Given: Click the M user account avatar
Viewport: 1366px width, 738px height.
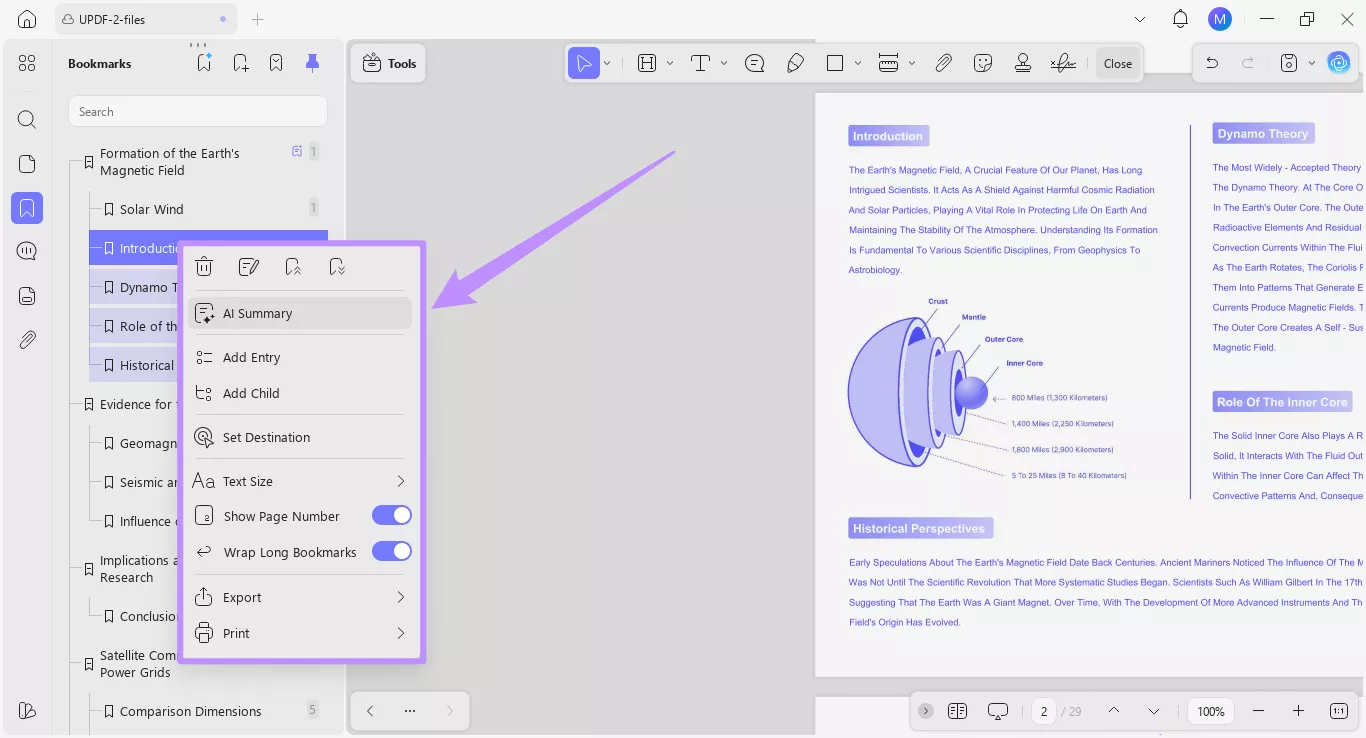Looking at the screenshot, I should 1219,19.
